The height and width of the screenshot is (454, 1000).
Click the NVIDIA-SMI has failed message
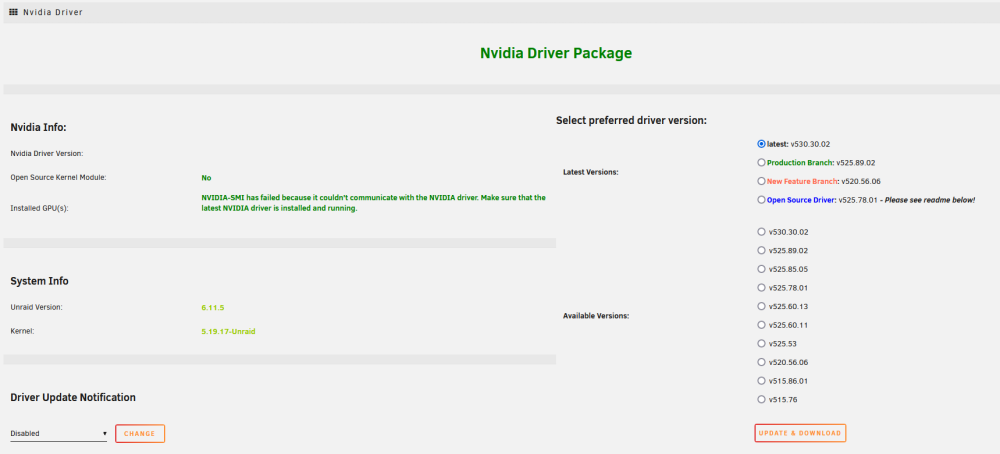point(373,203)
